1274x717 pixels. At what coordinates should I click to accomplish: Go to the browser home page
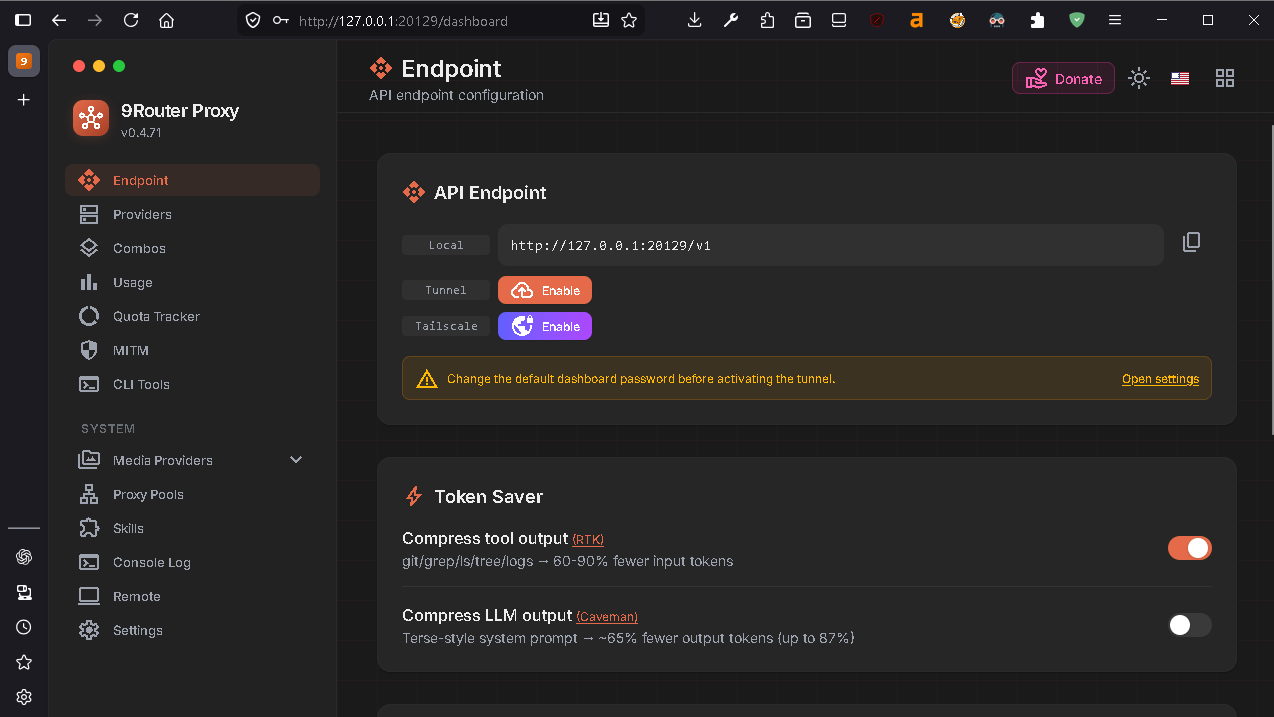[x=167, y=20]
